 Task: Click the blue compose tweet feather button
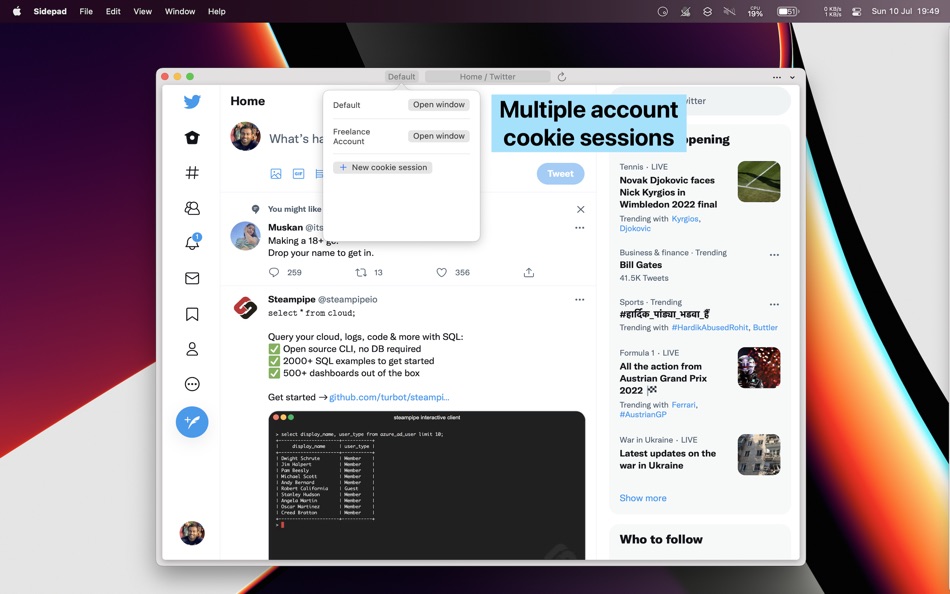click(x=192, y=422)
